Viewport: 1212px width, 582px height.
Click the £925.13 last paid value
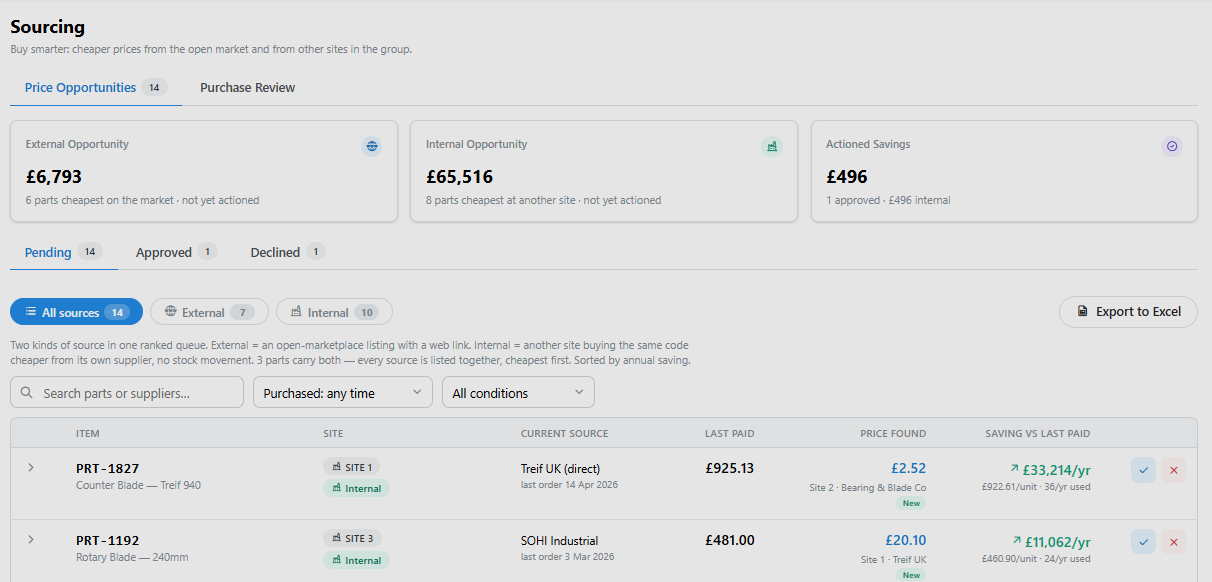pos(730,468)
